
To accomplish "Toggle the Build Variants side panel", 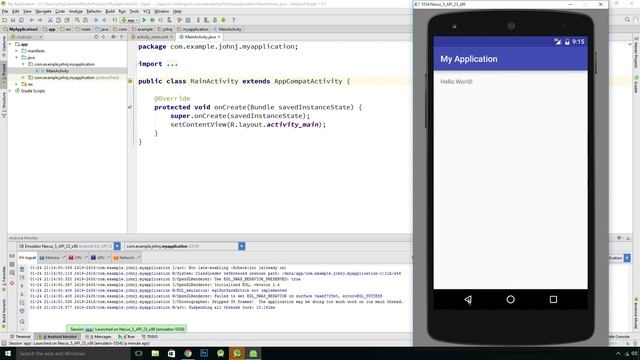I will (x=4, y=313).
